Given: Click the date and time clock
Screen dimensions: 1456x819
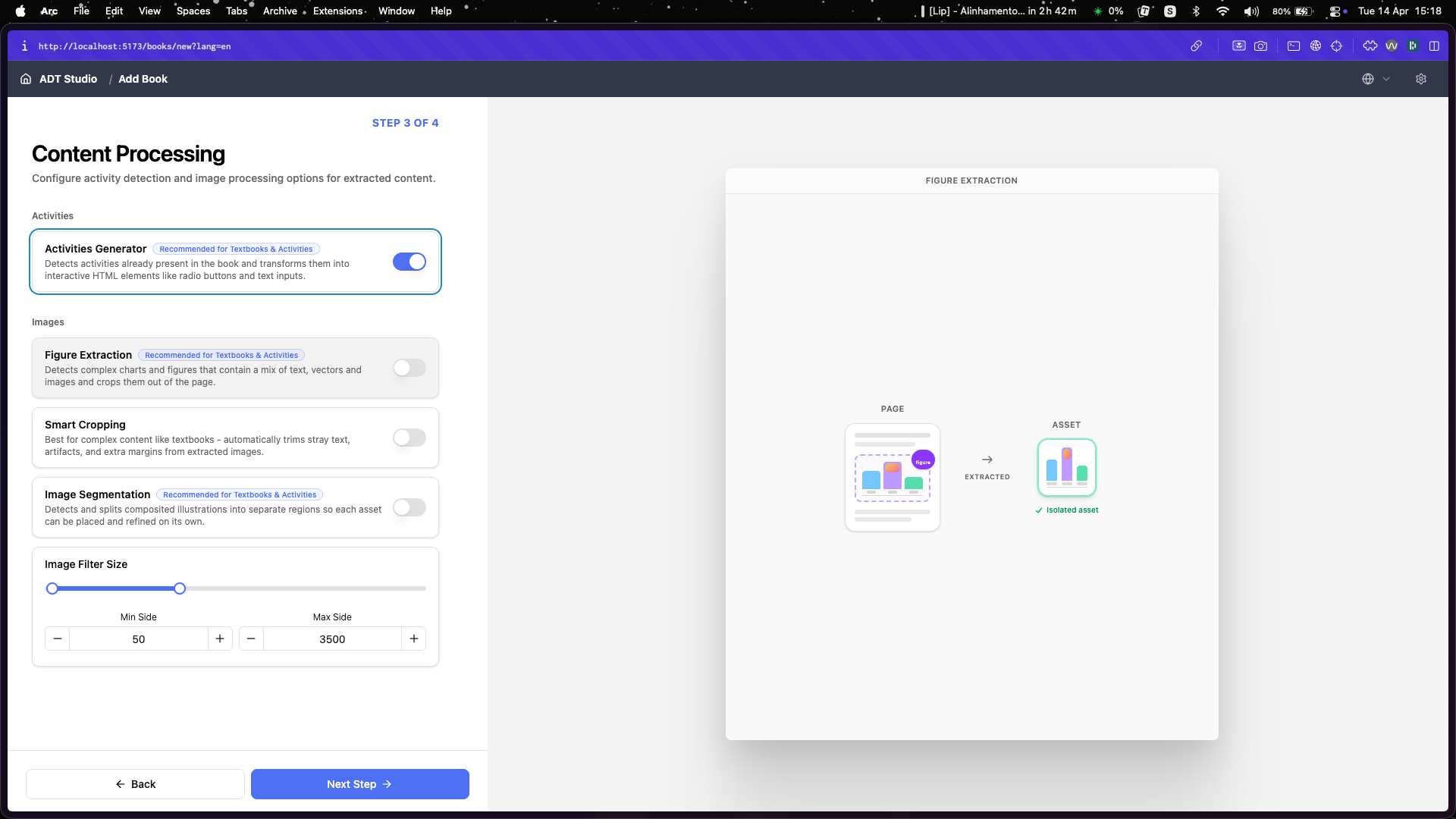Looking at the screenshot, I should pyautogui.click(x=1400, y=11).
